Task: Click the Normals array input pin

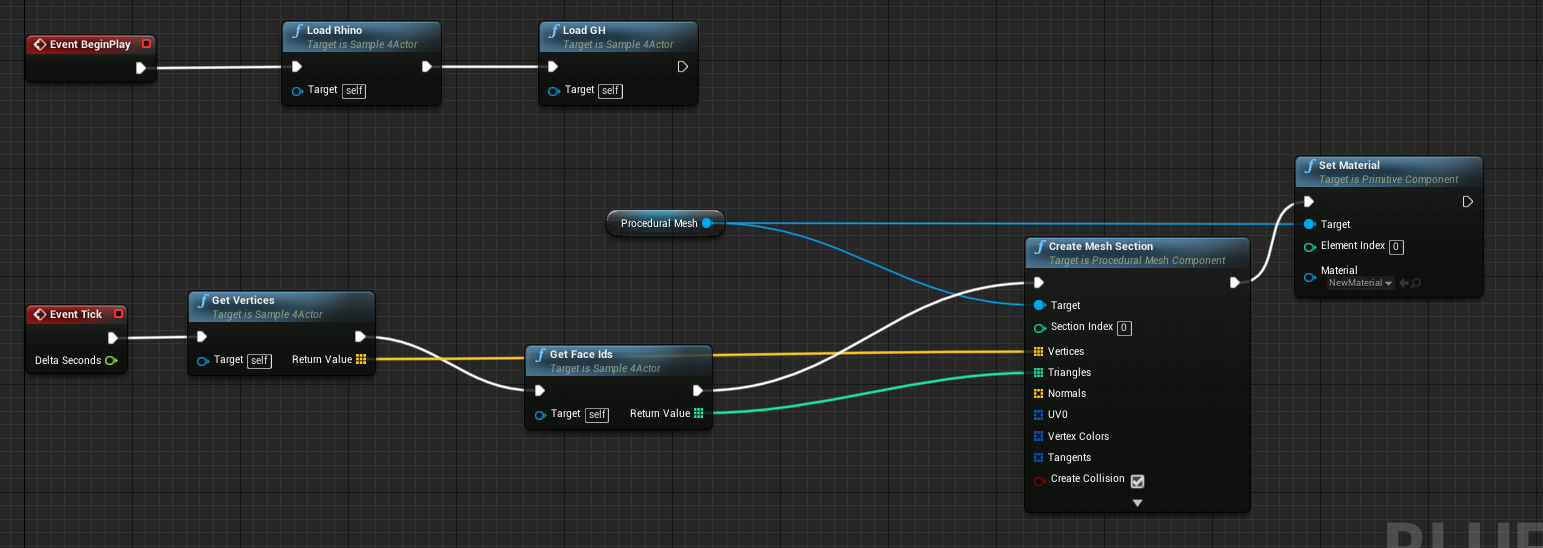Action: pos(1039,393)
